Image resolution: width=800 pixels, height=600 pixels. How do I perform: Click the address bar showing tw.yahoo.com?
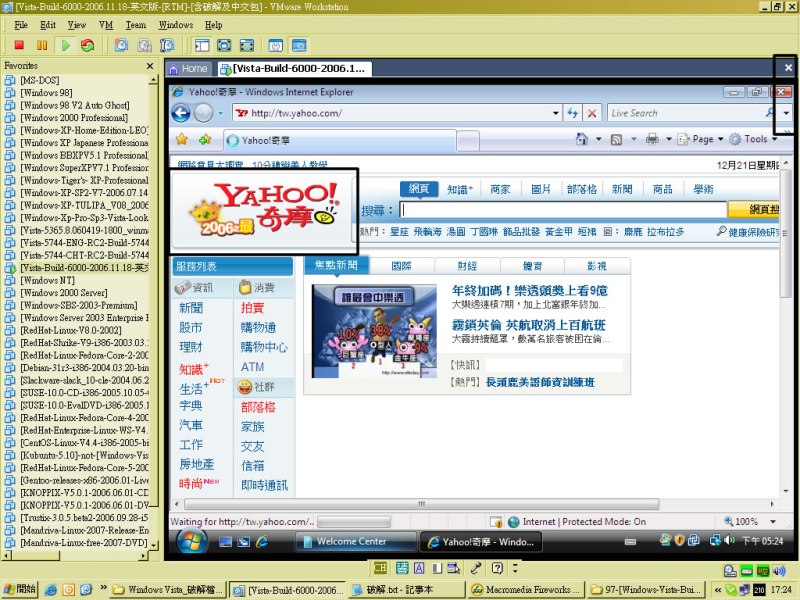point(393,113)
